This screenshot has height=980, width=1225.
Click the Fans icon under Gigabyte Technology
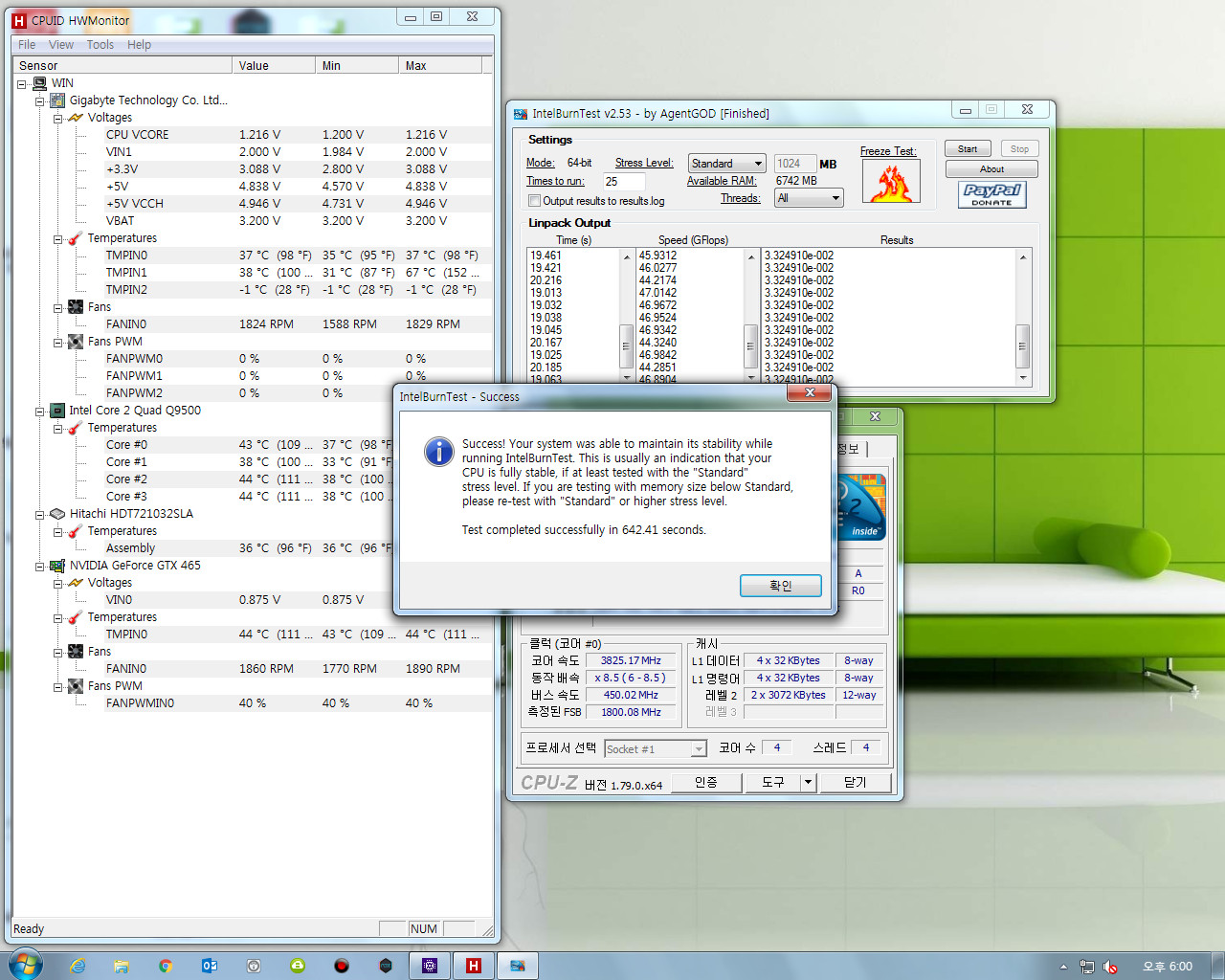(x=76, y=307)
